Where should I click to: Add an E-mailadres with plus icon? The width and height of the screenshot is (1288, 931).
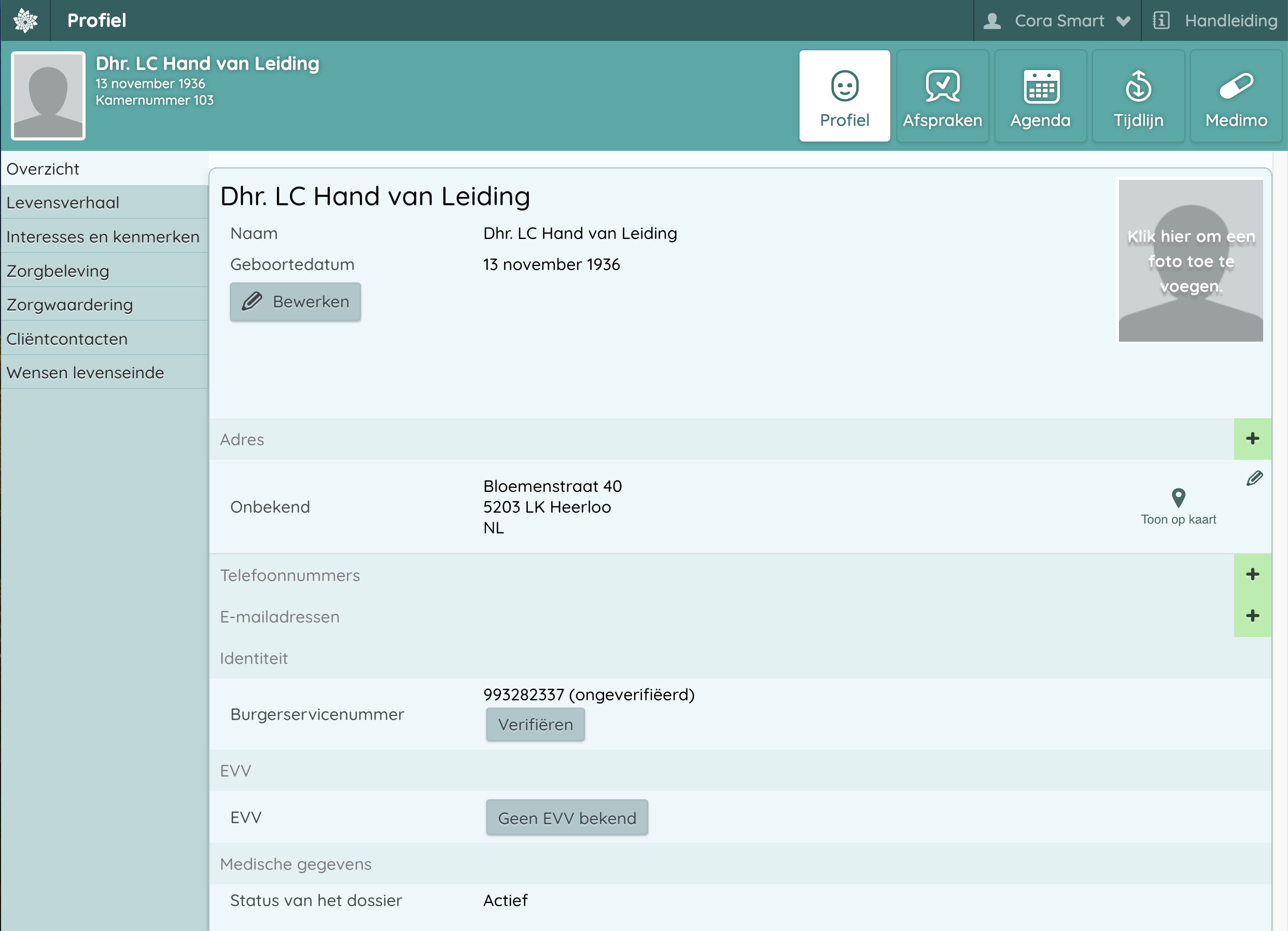pyautogui.click(x=1252, y=616)
